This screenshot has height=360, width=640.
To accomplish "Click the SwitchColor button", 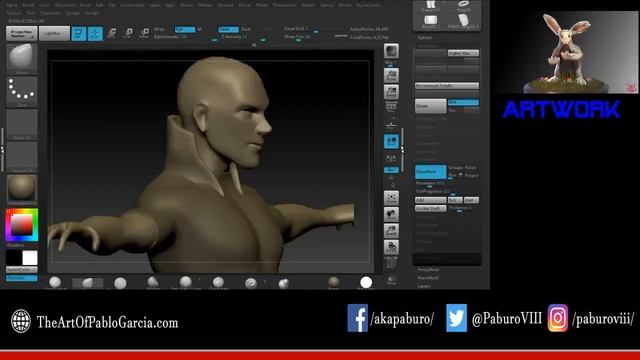I will tap(22, 270).
